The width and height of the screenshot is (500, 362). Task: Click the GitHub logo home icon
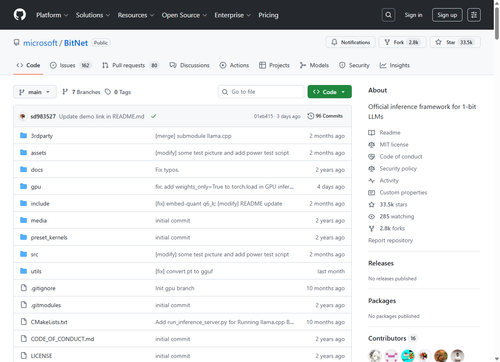click(x=20, y=15)
